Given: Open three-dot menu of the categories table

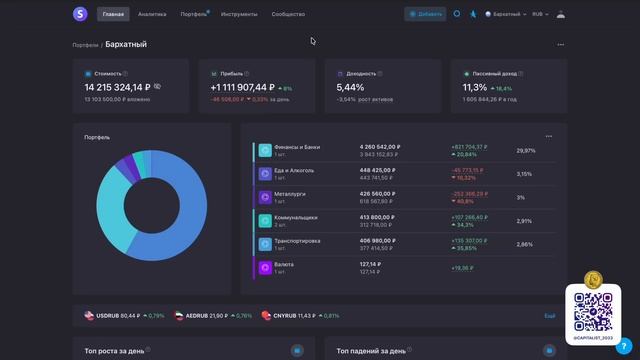Looking at the screenshot, I should point(549,137).
